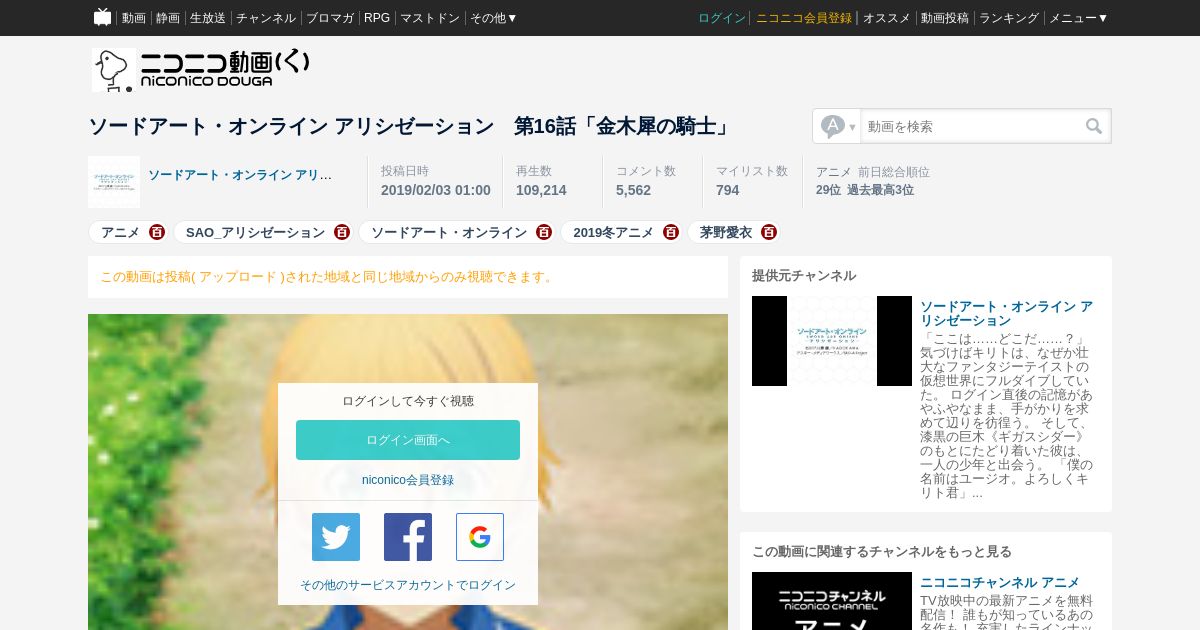Open the オススメ link
The height and width of the screenshot is (630, 1200).
pyautogui.click(x=887, y=18)
